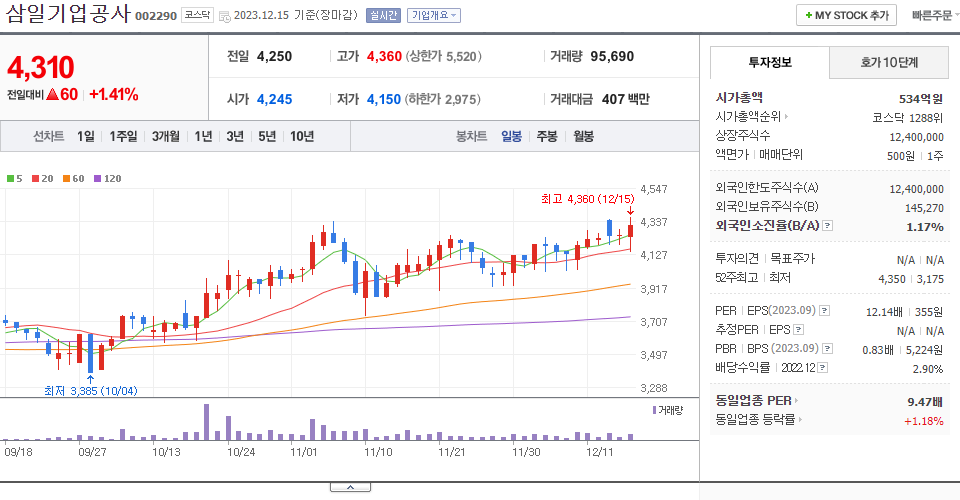Select the 10년 line chart period

(302, 136)
